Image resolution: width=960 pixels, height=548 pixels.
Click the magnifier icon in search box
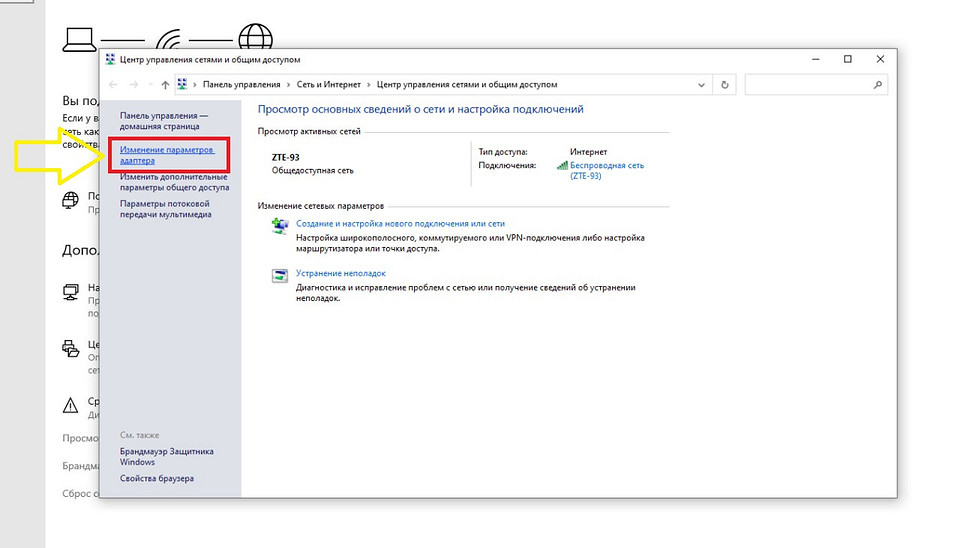(x=878, y=85)
